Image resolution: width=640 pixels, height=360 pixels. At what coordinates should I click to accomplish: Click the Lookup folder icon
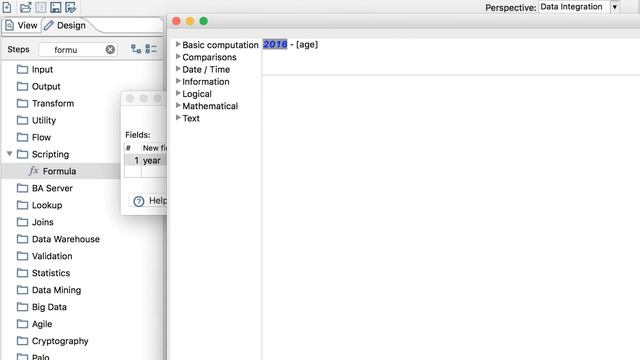tap(22, 205)
